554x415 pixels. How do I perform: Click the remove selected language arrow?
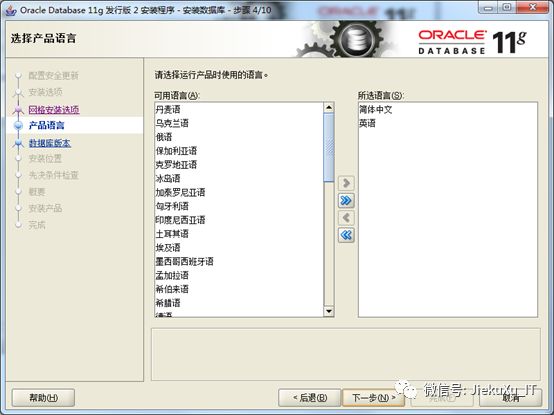pyautogui.click(x=346, y=218)
